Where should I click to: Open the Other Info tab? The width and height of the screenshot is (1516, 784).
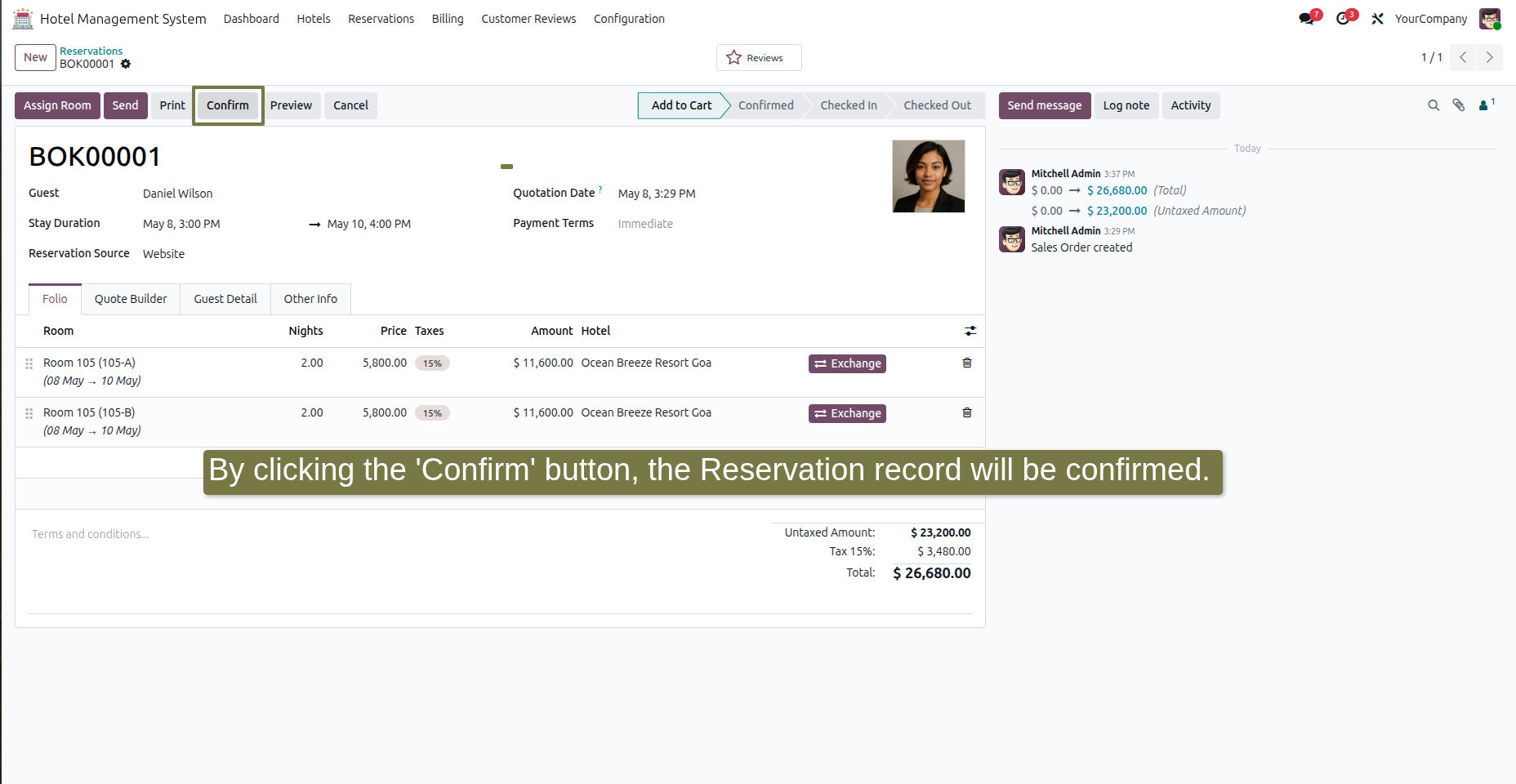click(310, 299)
